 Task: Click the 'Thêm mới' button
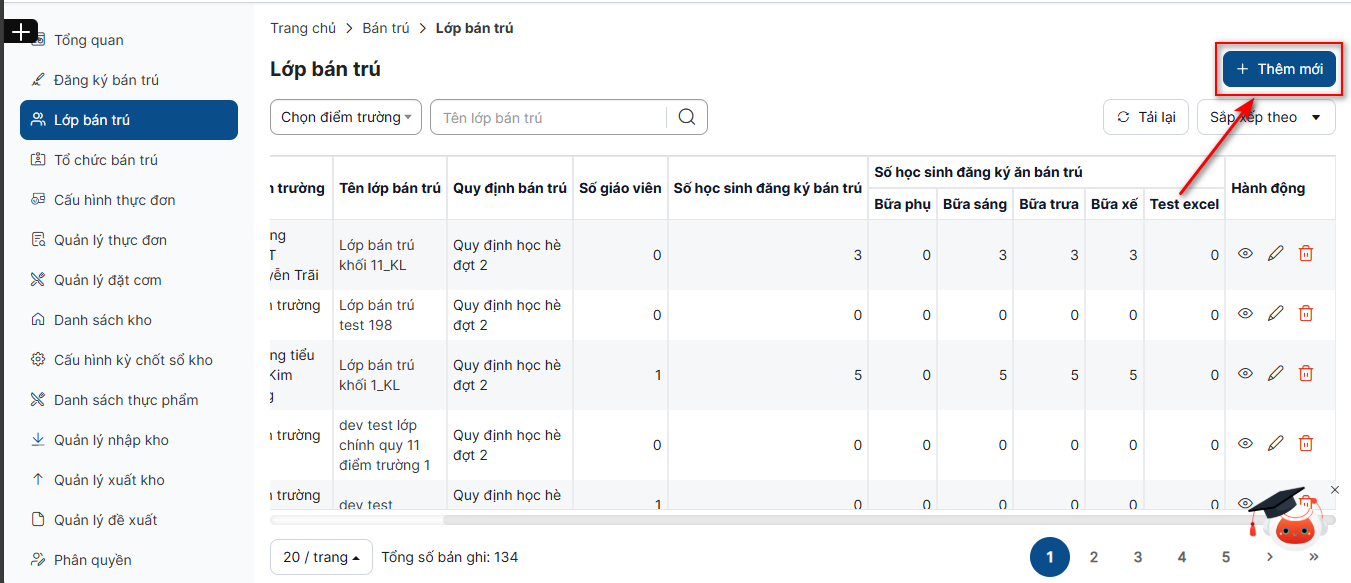(1279, 69)
